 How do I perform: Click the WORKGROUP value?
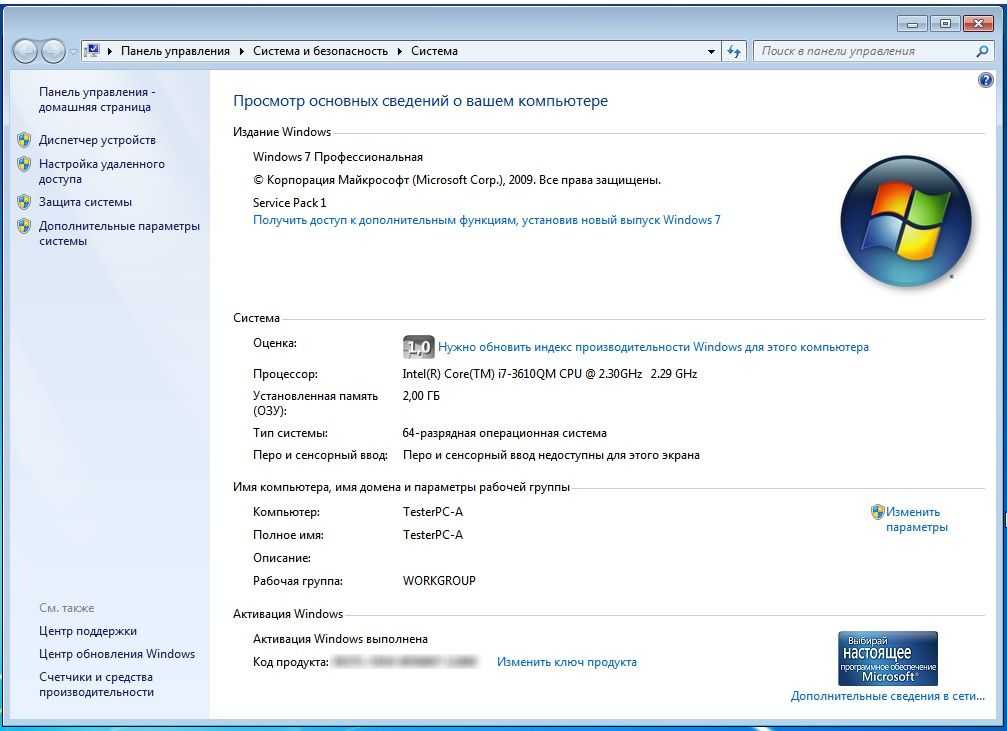[x=439, y=581]
